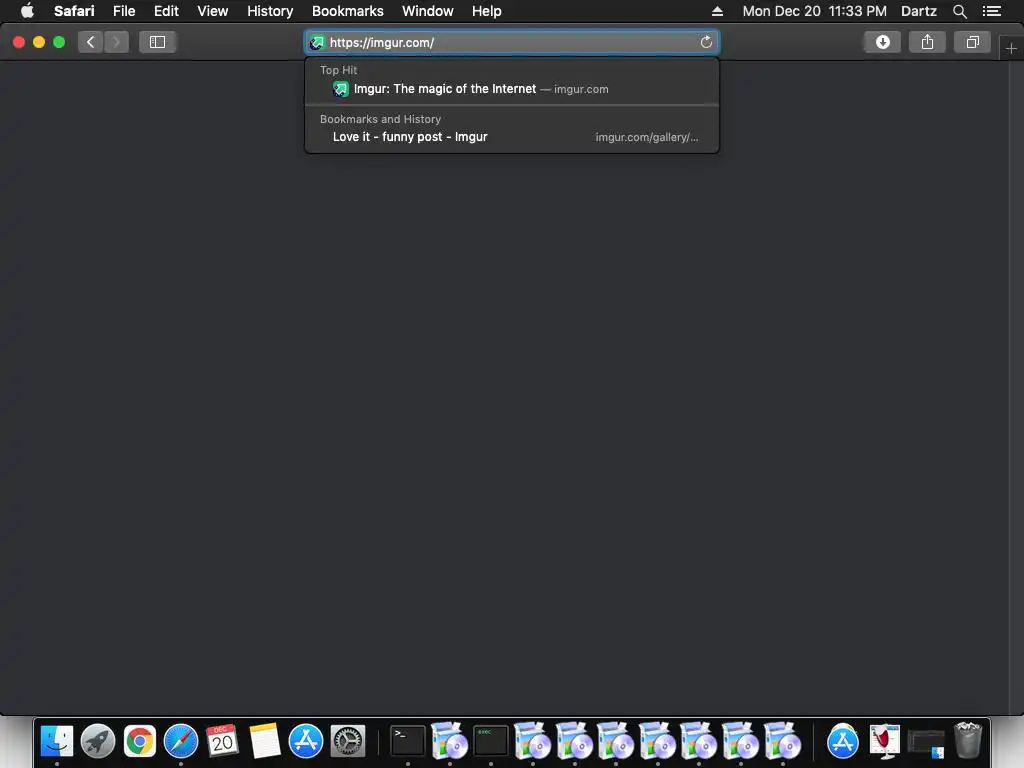Open the Edit menu
This screenshot has width=1024, height=768.
[x=166, y=11]
